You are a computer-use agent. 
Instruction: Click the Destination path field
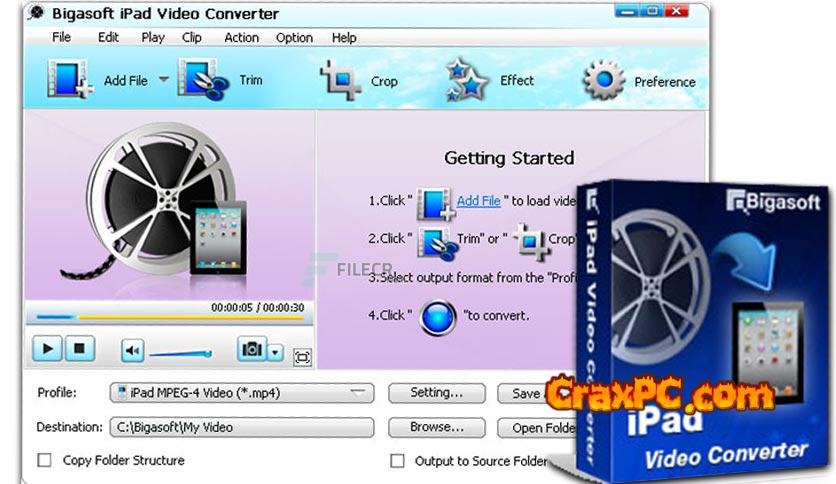click(x=242, y=427)
